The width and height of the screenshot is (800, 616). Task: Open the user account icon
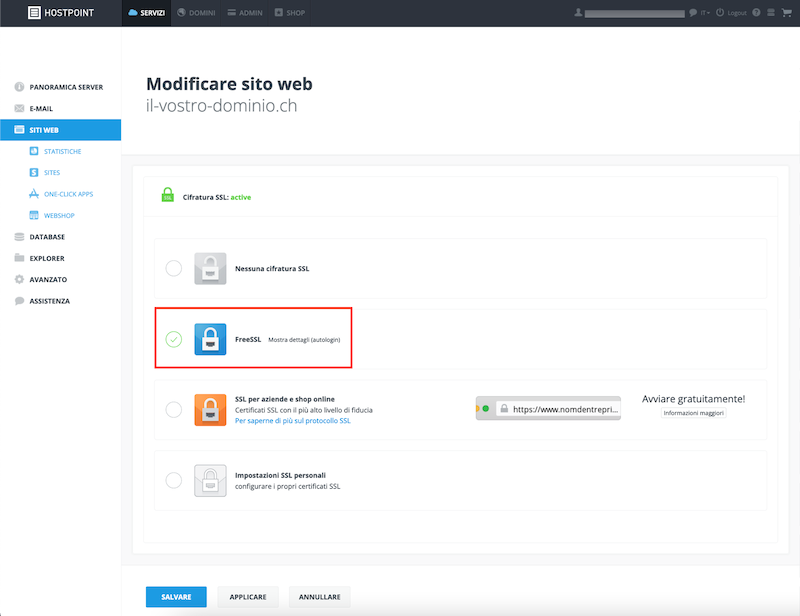click(578, 13)
